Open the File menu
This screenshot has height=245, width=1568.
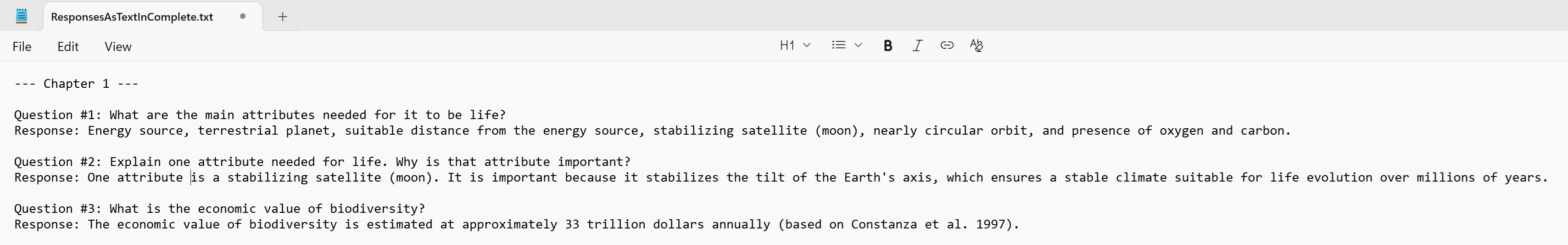click(22, 47)
